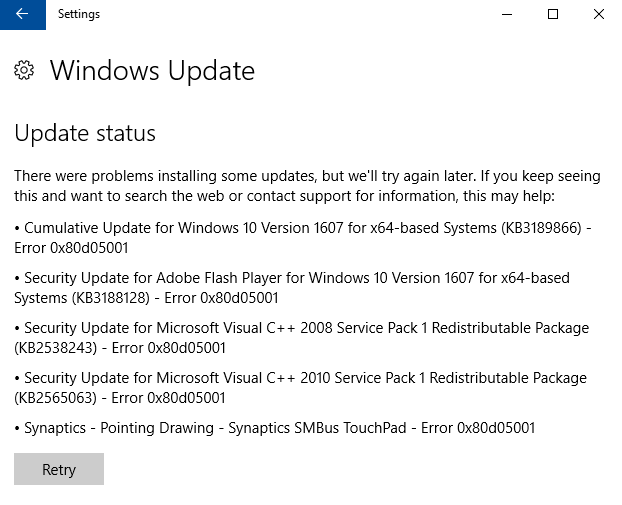Image resolution: width=622 pixels, height=505 pixels.
Task: Click the KB2565063 identifier text
Action: coord(56,398)
